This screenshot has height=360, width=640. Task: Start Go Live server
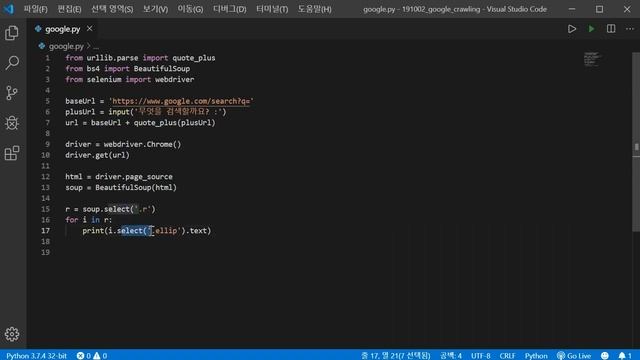574,356
